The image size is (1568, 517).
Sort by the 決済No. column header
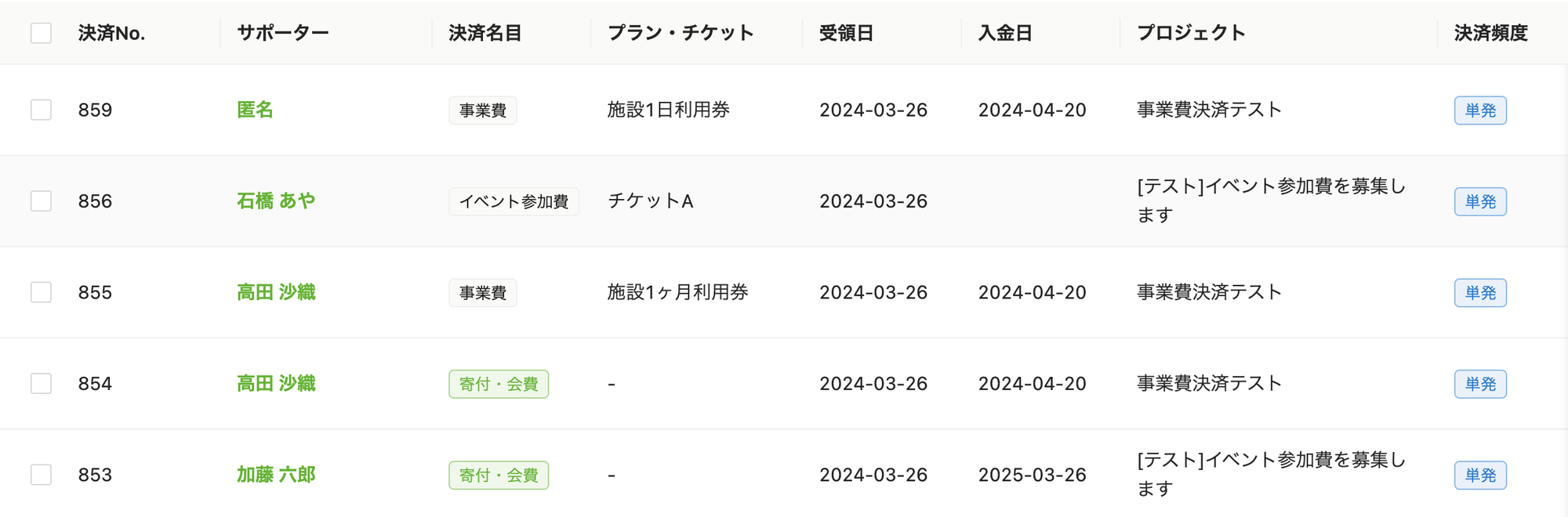[x=111, y=33]
